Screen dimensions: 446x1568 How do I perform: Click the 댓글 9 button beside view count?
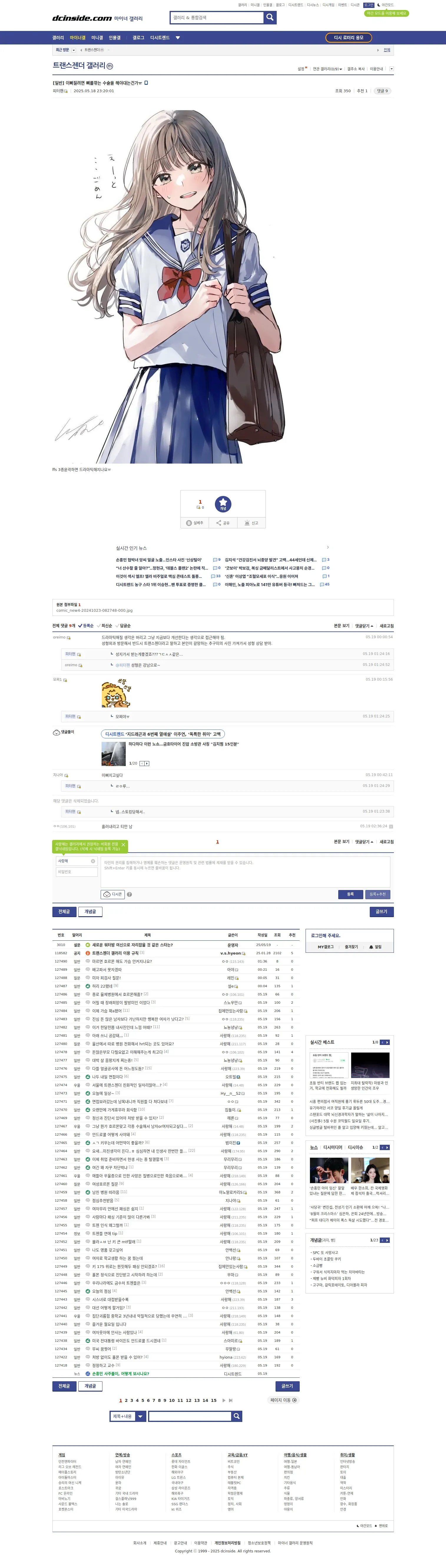tap(382, 91)
